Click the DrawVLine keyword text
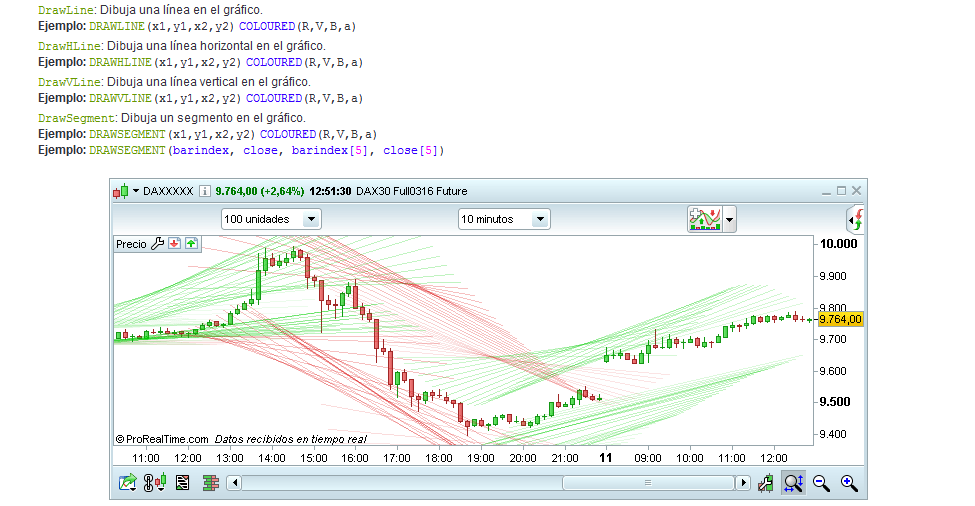The image size is (975, 506). coord(70,83)
